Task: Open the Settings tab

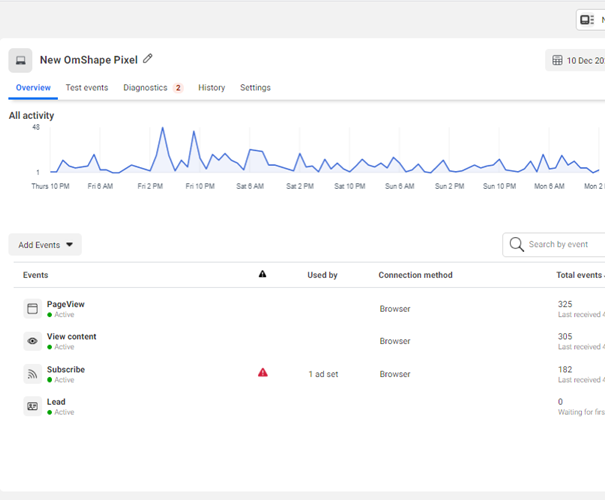Action: point(255,88)
